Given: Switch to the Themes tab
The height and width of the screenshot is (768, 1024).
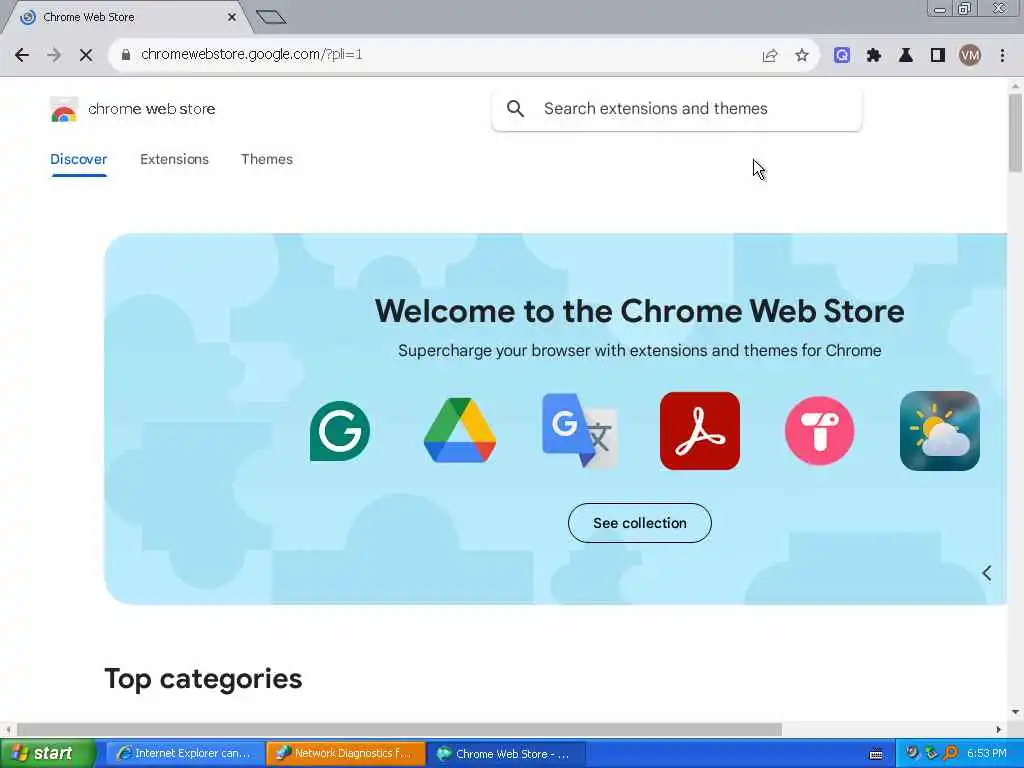Looking at the screenshot, I should [x=266, y=159].
